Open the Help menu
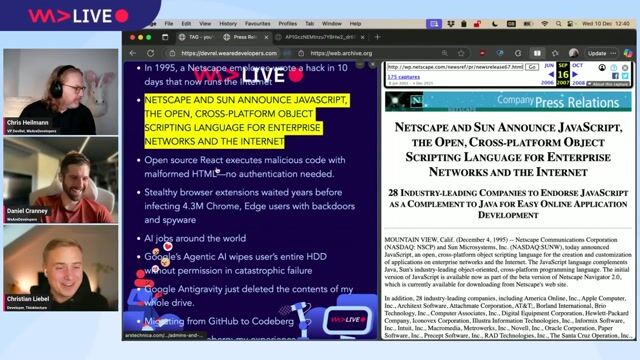Viewport: 640px width, 360px height. [x=355, y=24]
